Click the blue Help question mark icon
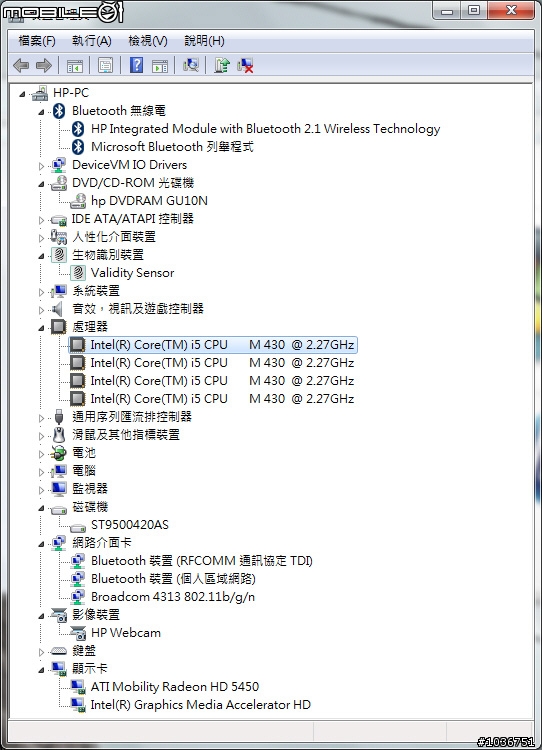Viewport: 542px width, 750px height. pyautogui.click(x=136, y=65)
